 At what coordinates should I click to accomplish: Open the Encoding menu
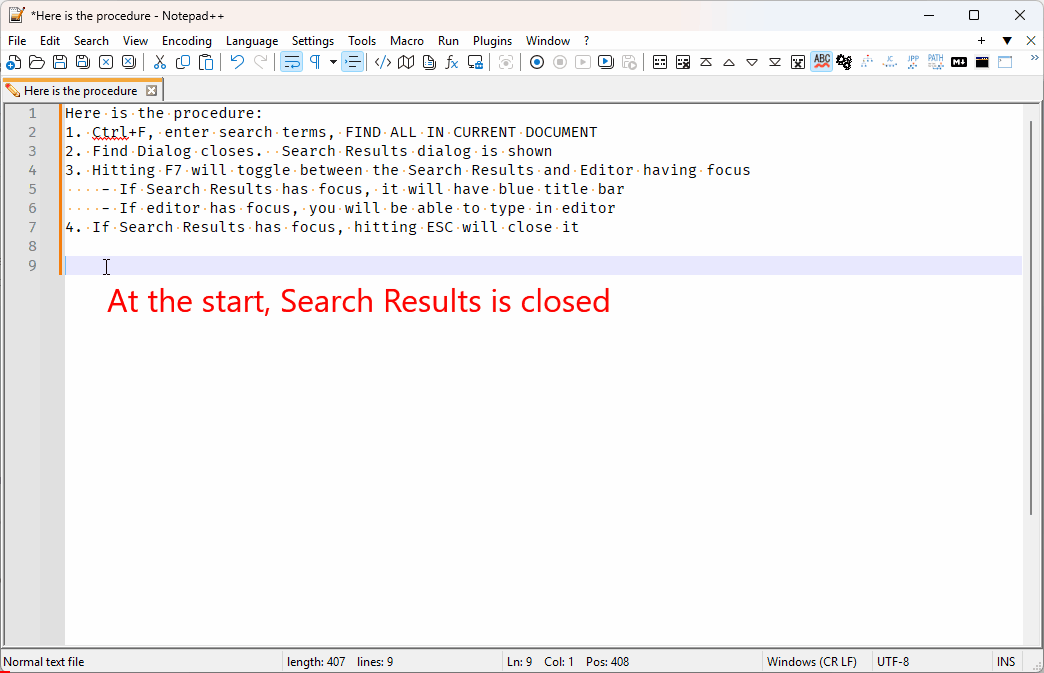tap(186, 41)
